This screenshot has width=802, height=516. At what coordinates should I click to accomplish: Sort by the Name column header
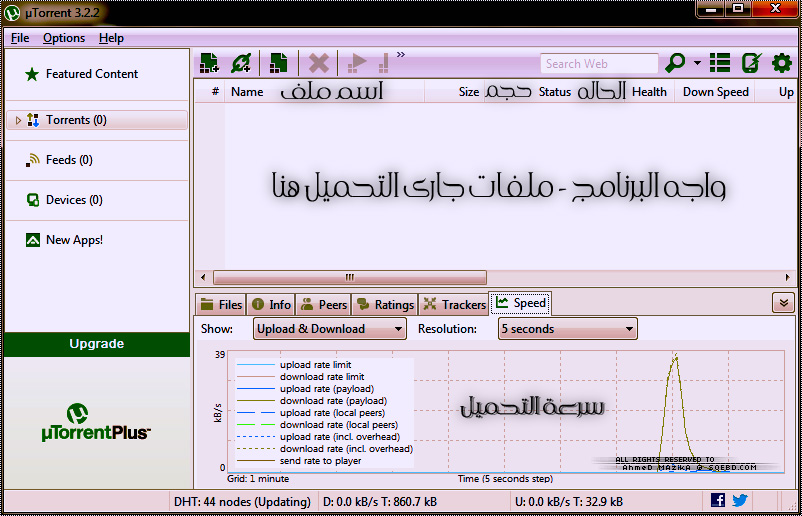(247, 92)
